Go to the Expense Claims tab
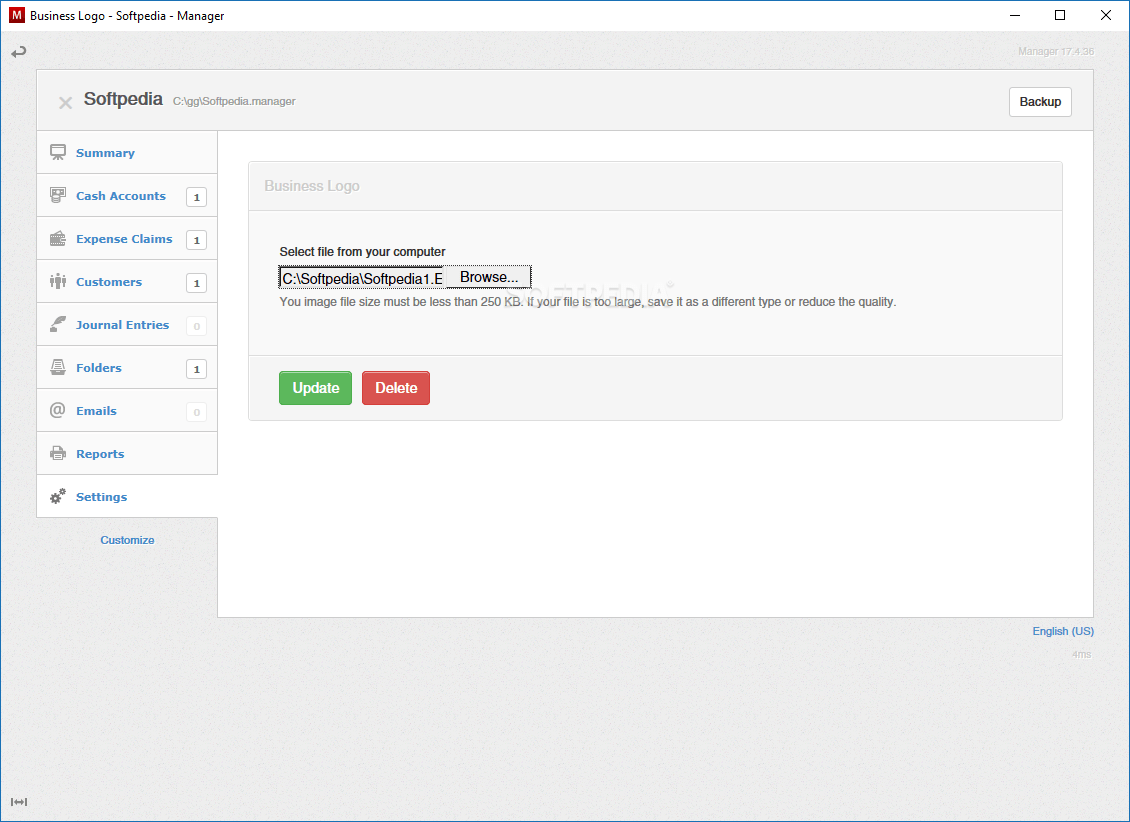The image size is (1130, 822). click(127, 238)
